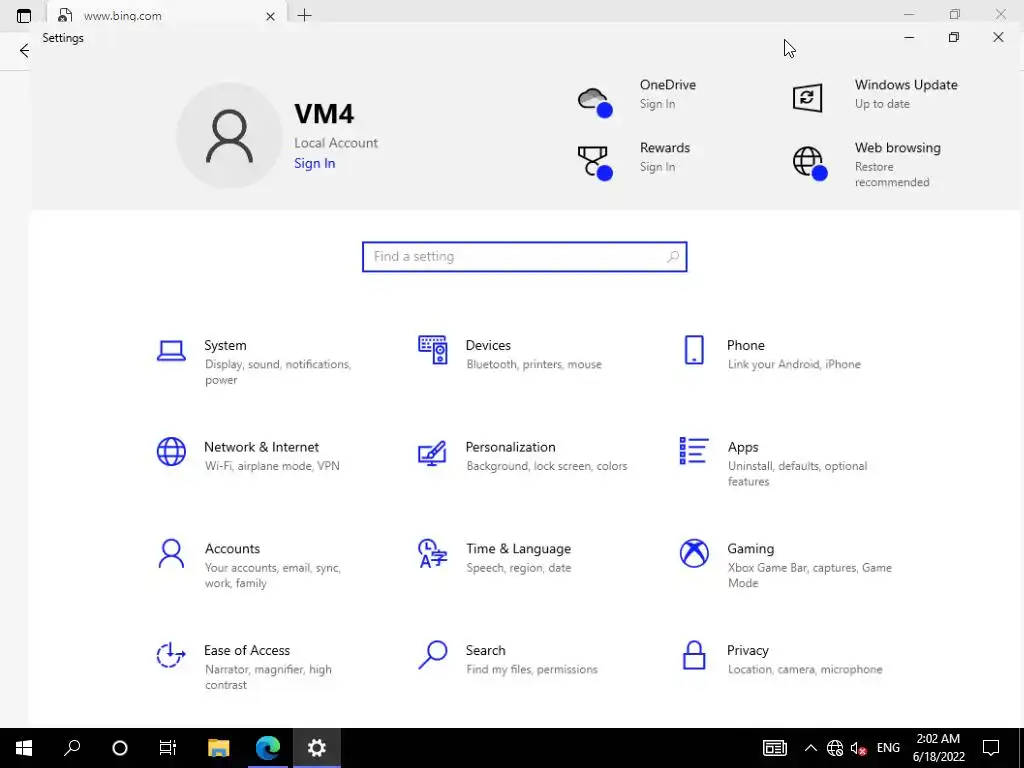Click the Rewards medal icon

(595, 163)
